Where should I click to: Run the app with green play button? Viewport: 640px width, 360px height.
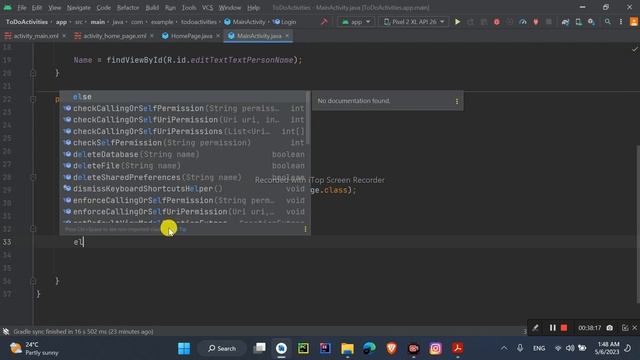pos(458,22)
